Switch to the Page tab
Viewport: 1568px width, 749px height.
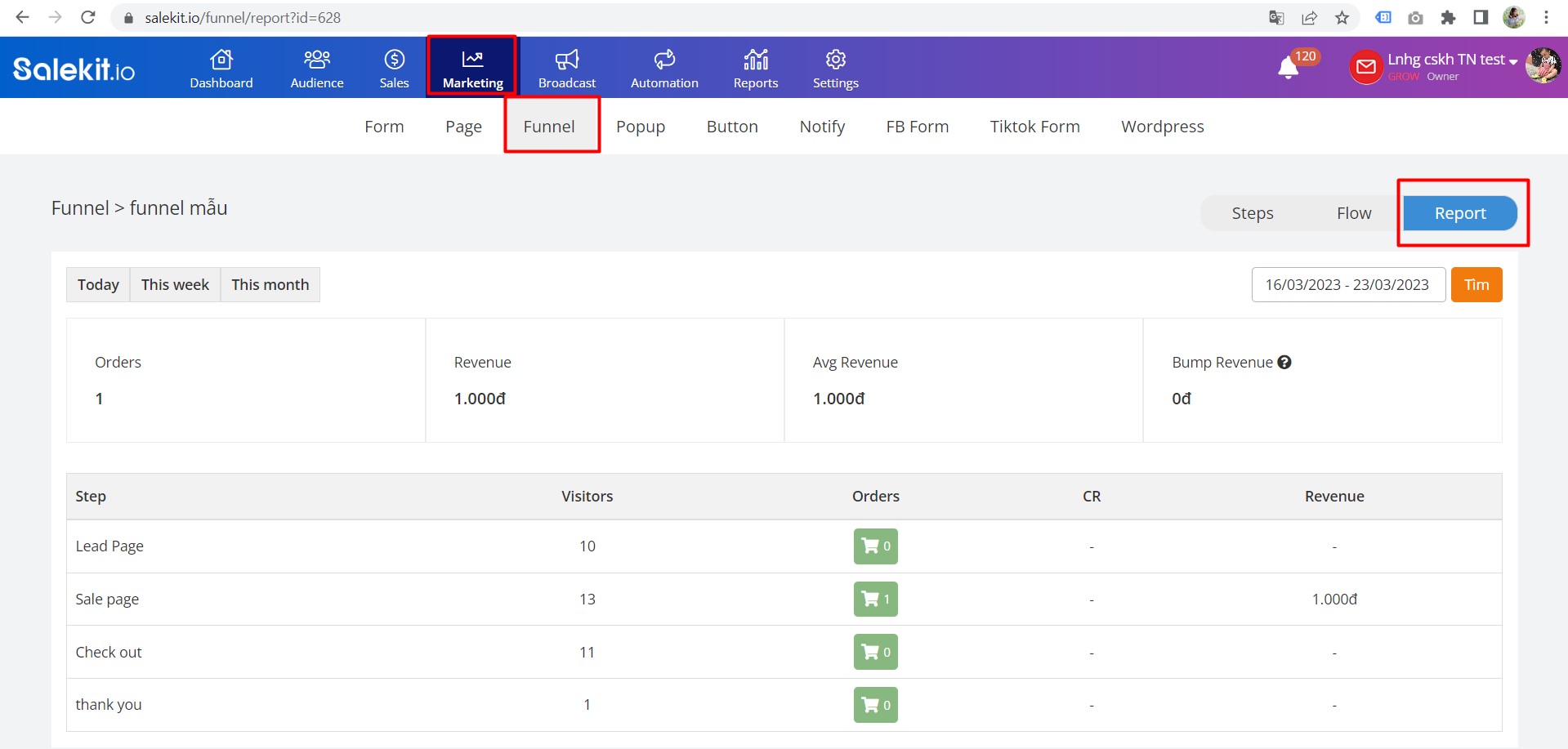(x=463, y=127)
